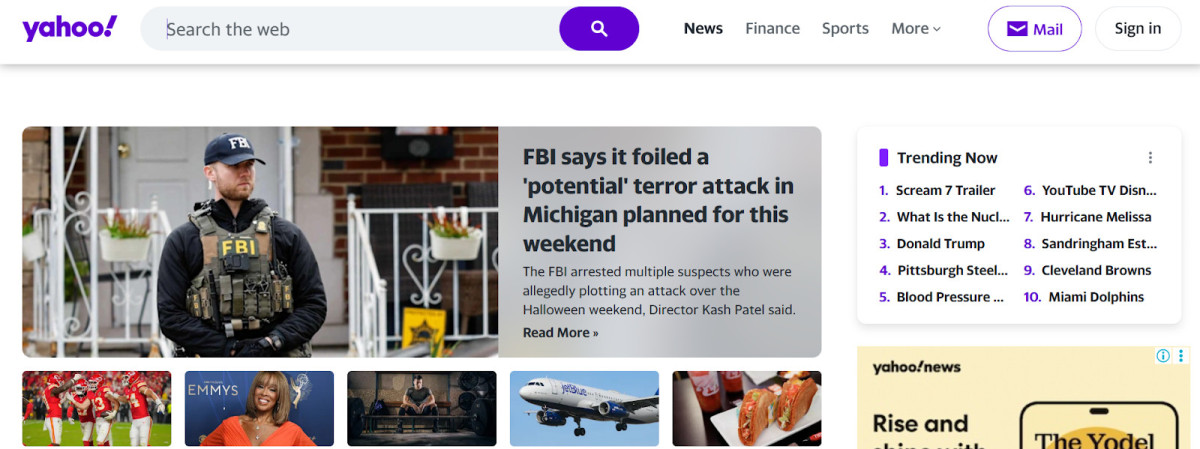Viewport: 1200px width, 449px height.
Task: Open the tacos story thumbnail
Action: tap(746, 408)
